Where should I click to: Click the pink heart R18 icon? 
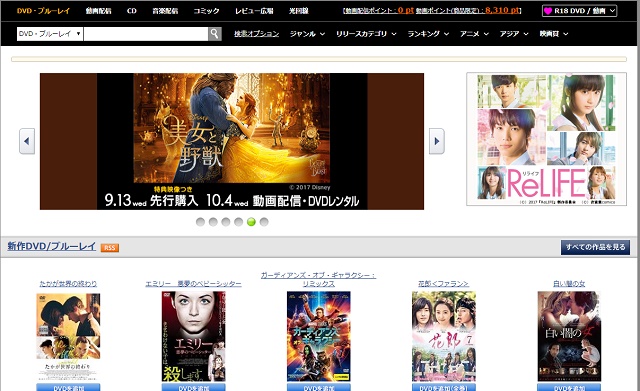(x=548, y=11)
